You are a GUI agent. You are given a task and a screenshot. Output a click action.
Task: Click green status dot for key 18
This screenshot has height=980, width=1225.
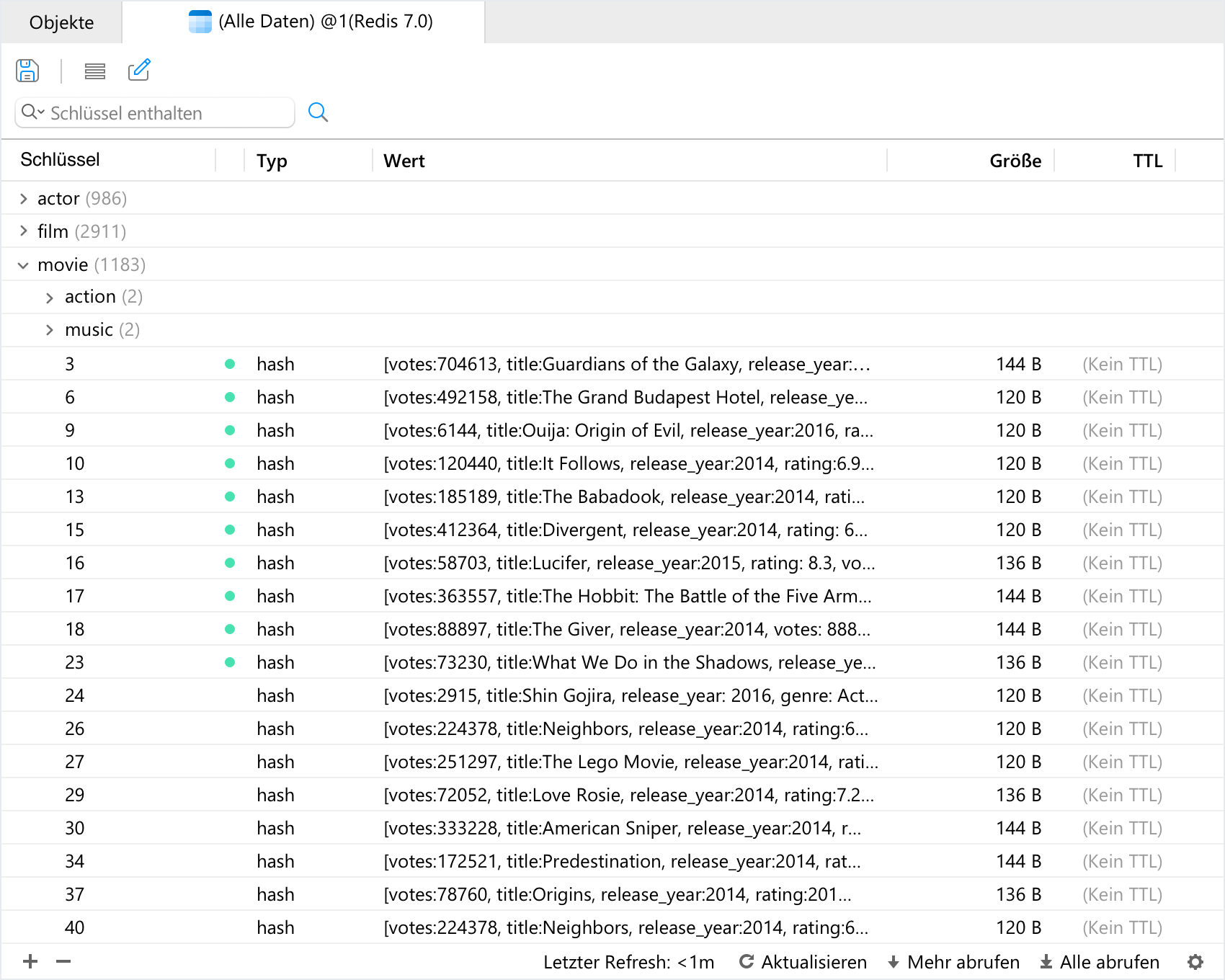coord(230,629)
